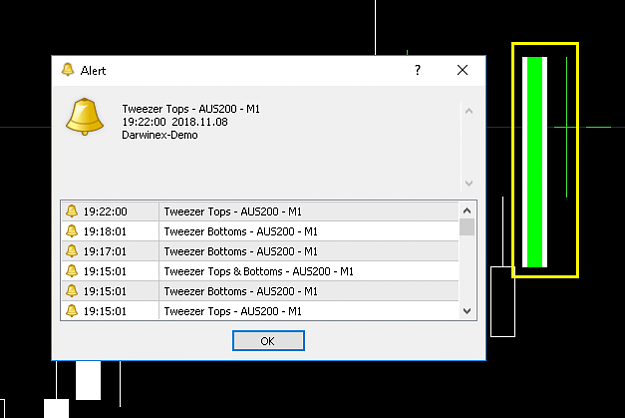
Task: Select the 19:15:01 Tweezer Tops alert row
Action: click(x=260, y=310)
